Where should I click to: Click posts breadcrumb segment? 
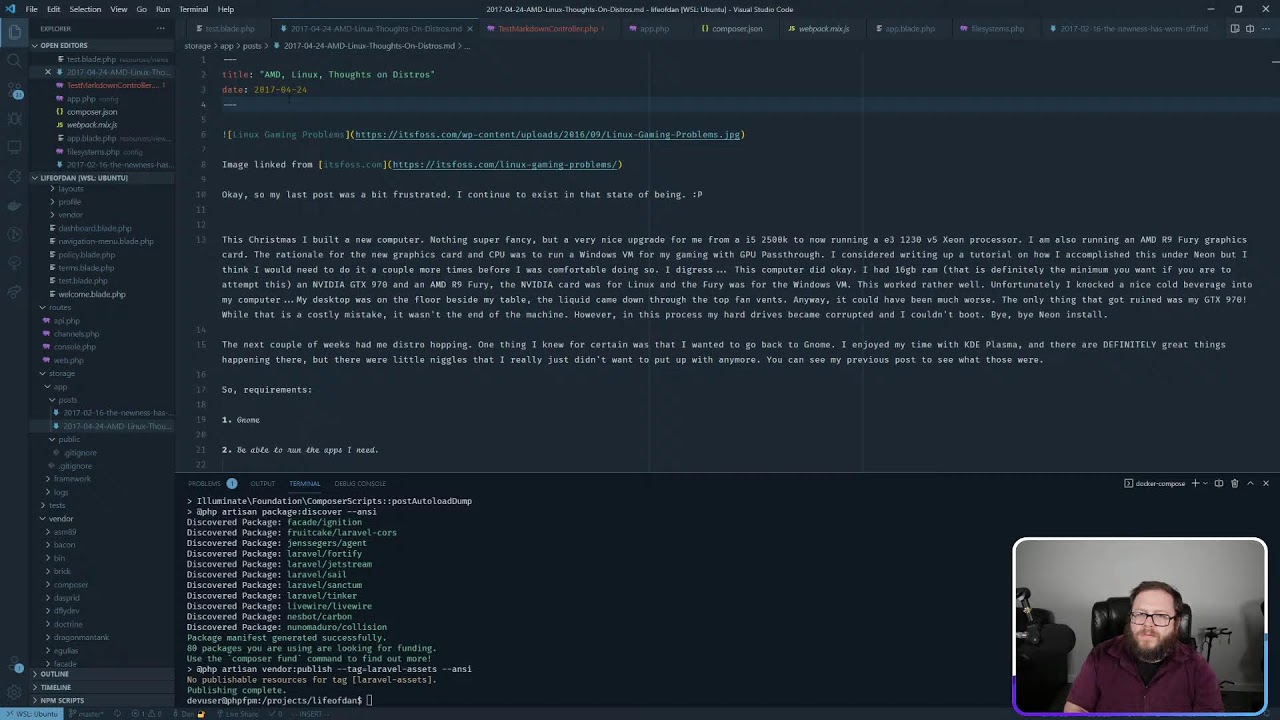[x=252, y=46]
